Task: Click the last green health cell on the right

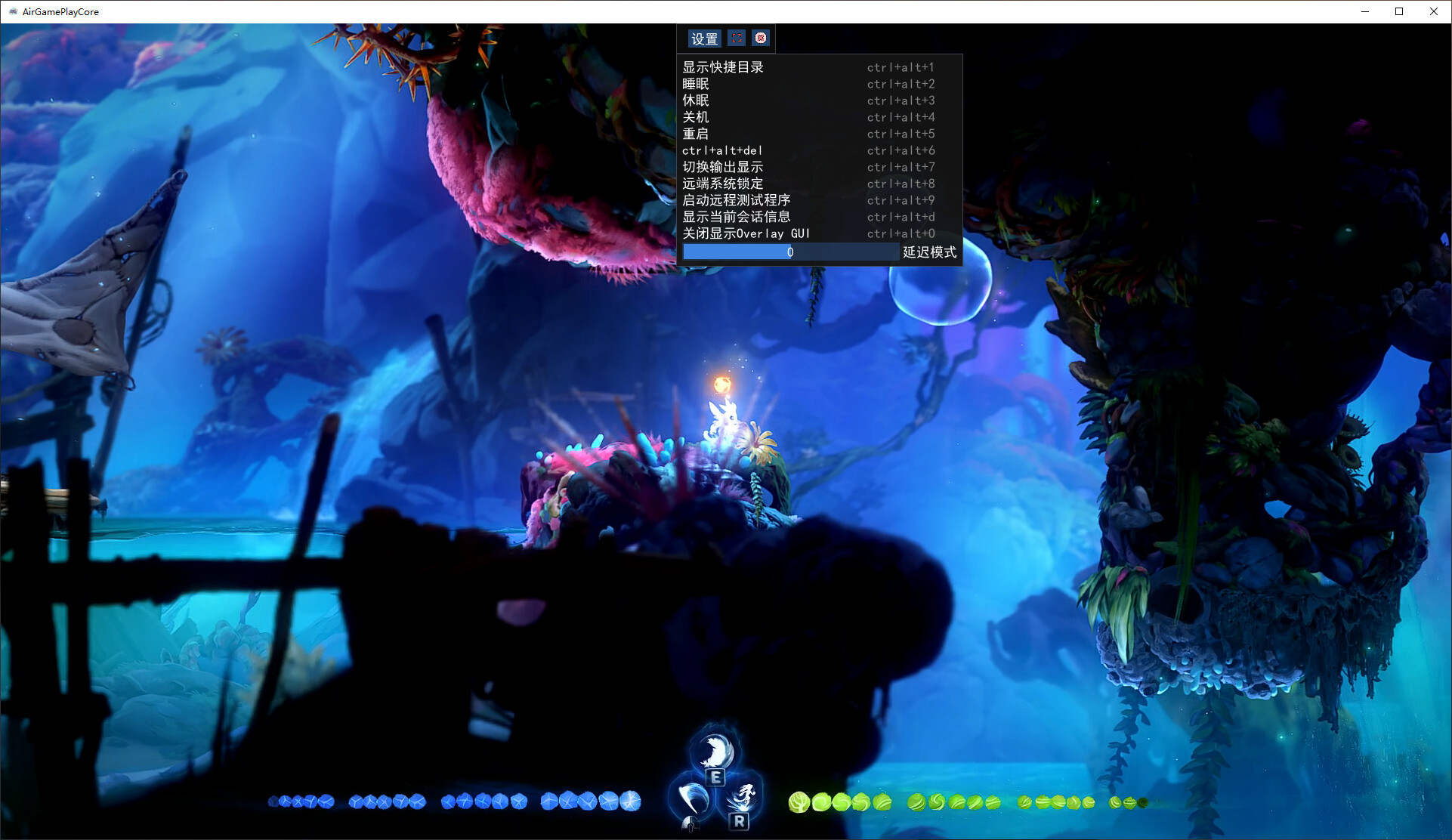Action: pyautogui.click(x=1142, y=804)
